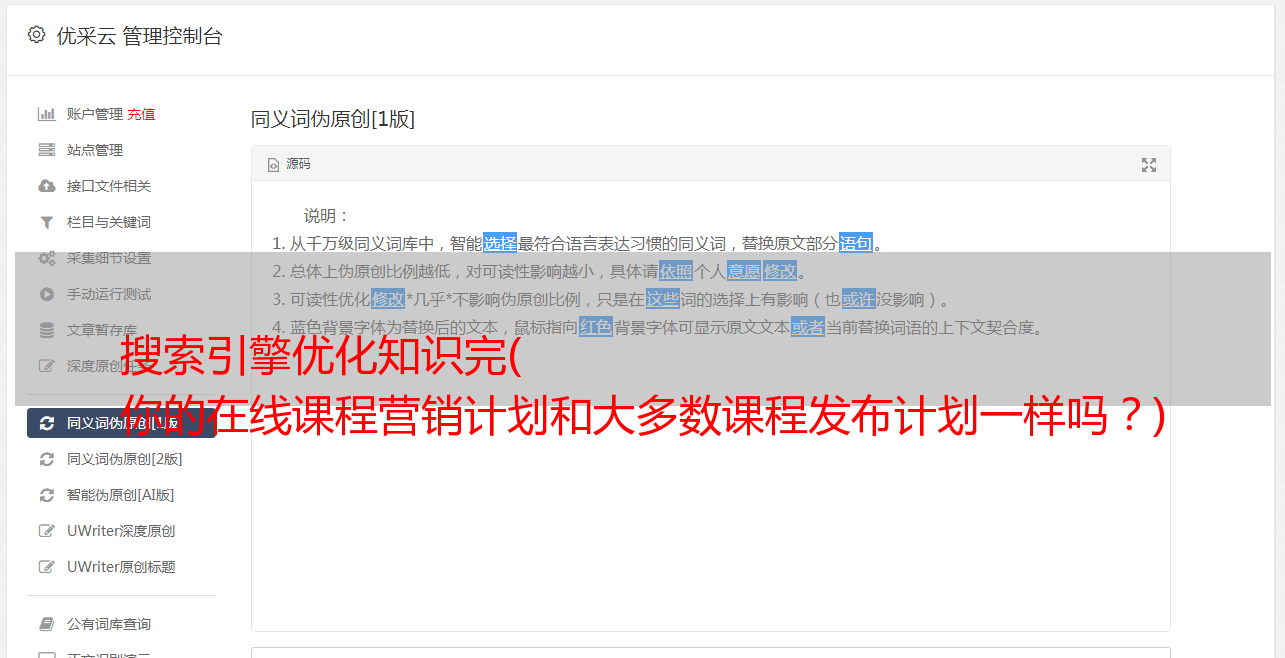The image size is (1285, 658).
Task: Click the highlighted word 依照
Action: [676, 271]
